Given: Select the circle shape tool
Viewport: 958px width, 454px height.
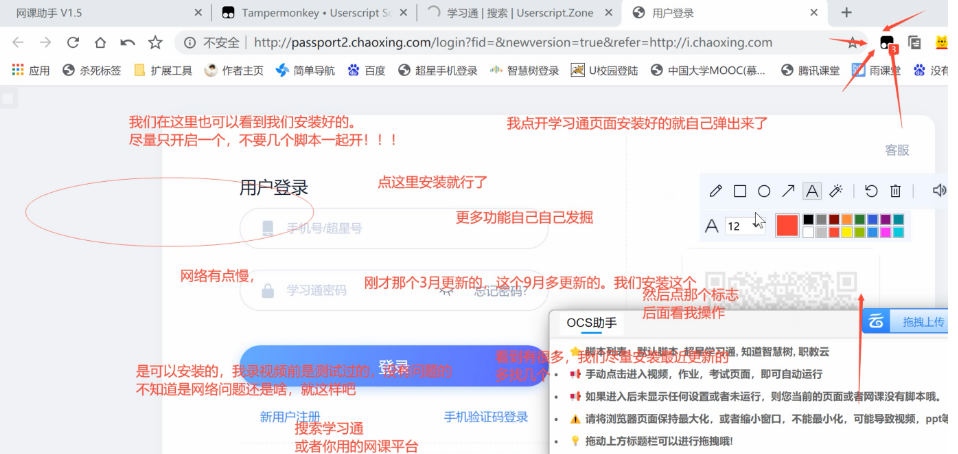Looking at the screenshot, I should (x=764, y=191).
